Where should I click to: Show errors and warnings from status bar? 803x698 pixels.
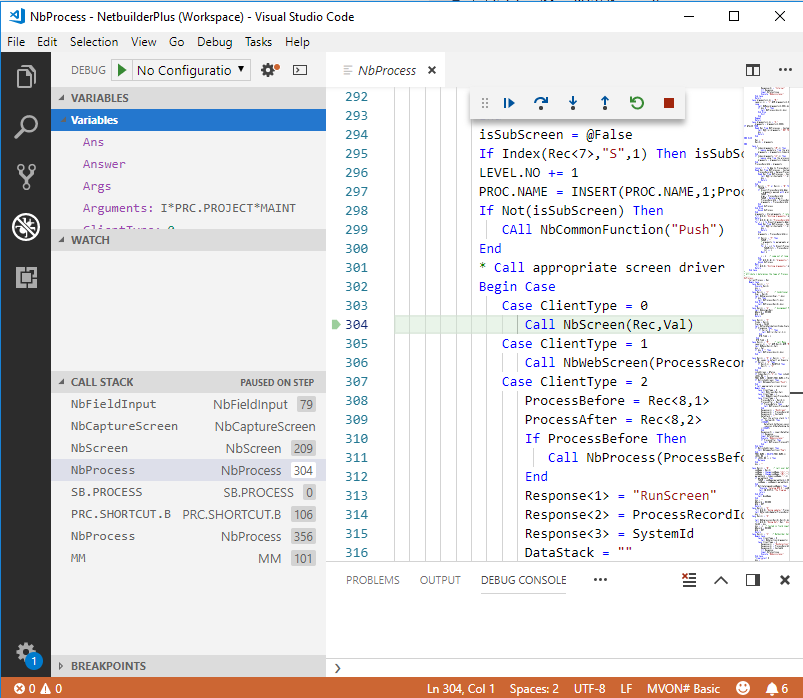coord(38,689)
